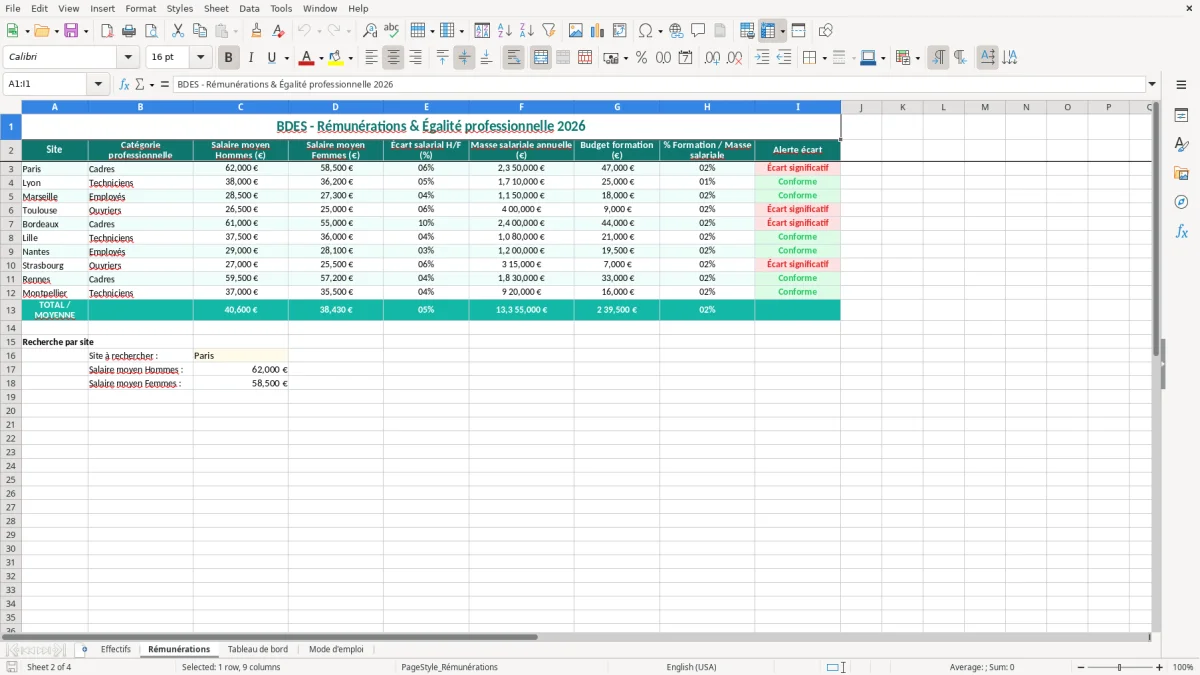
Task: Open sidebar Navigator compass icon
Action: [1181, 202]
